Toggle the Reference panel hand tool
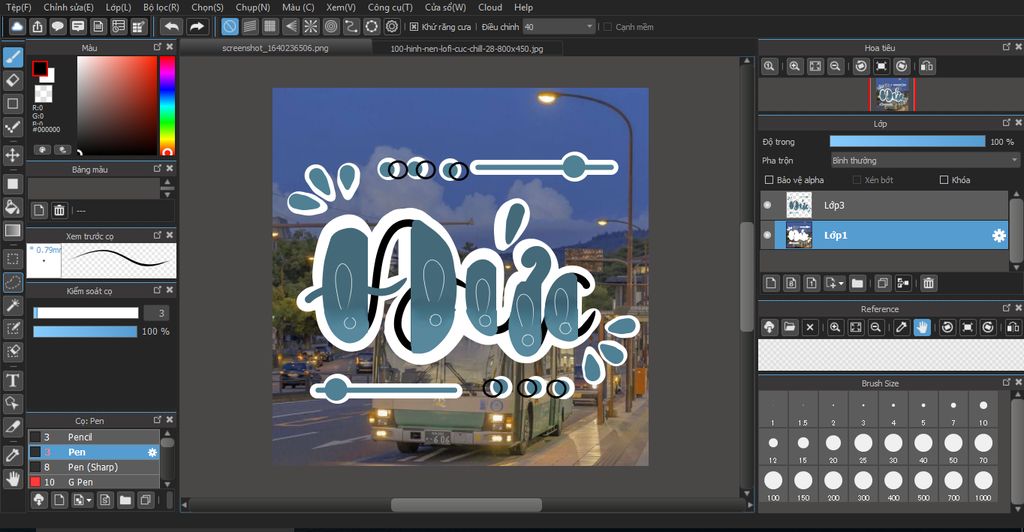 921,327
